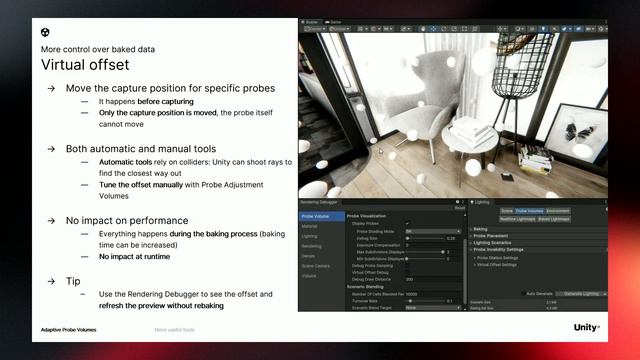Click Exposure Compensation value field

point(433,245)
